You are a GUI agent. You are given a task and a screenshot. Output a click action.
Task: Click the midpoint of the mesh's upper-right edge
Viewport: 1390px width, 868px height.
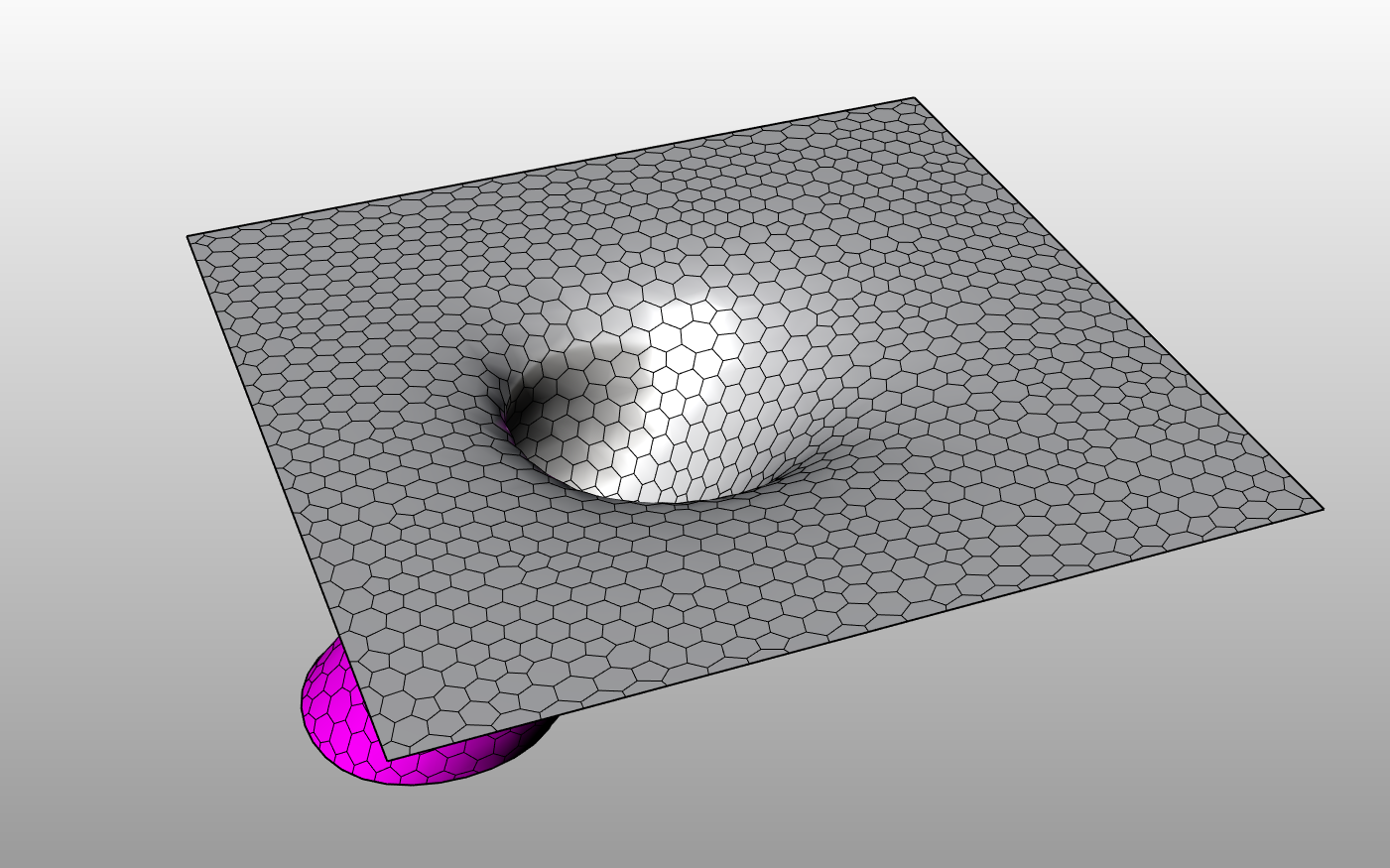click(1118, 303)
